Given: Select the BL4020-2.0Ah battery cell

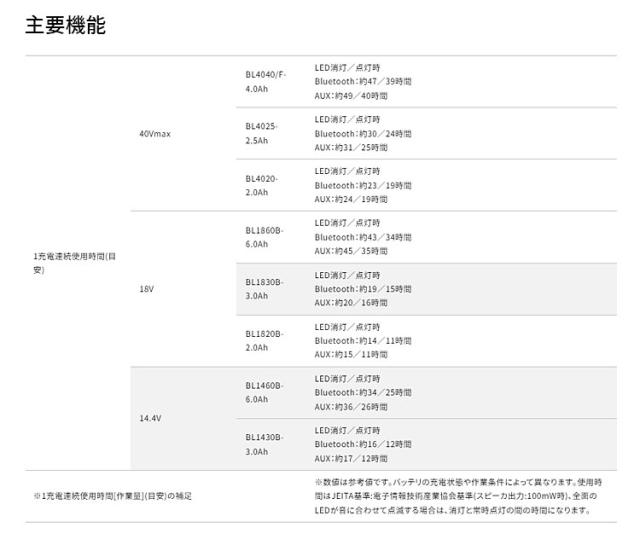Looking at the screenshot, I should [261, 185].
